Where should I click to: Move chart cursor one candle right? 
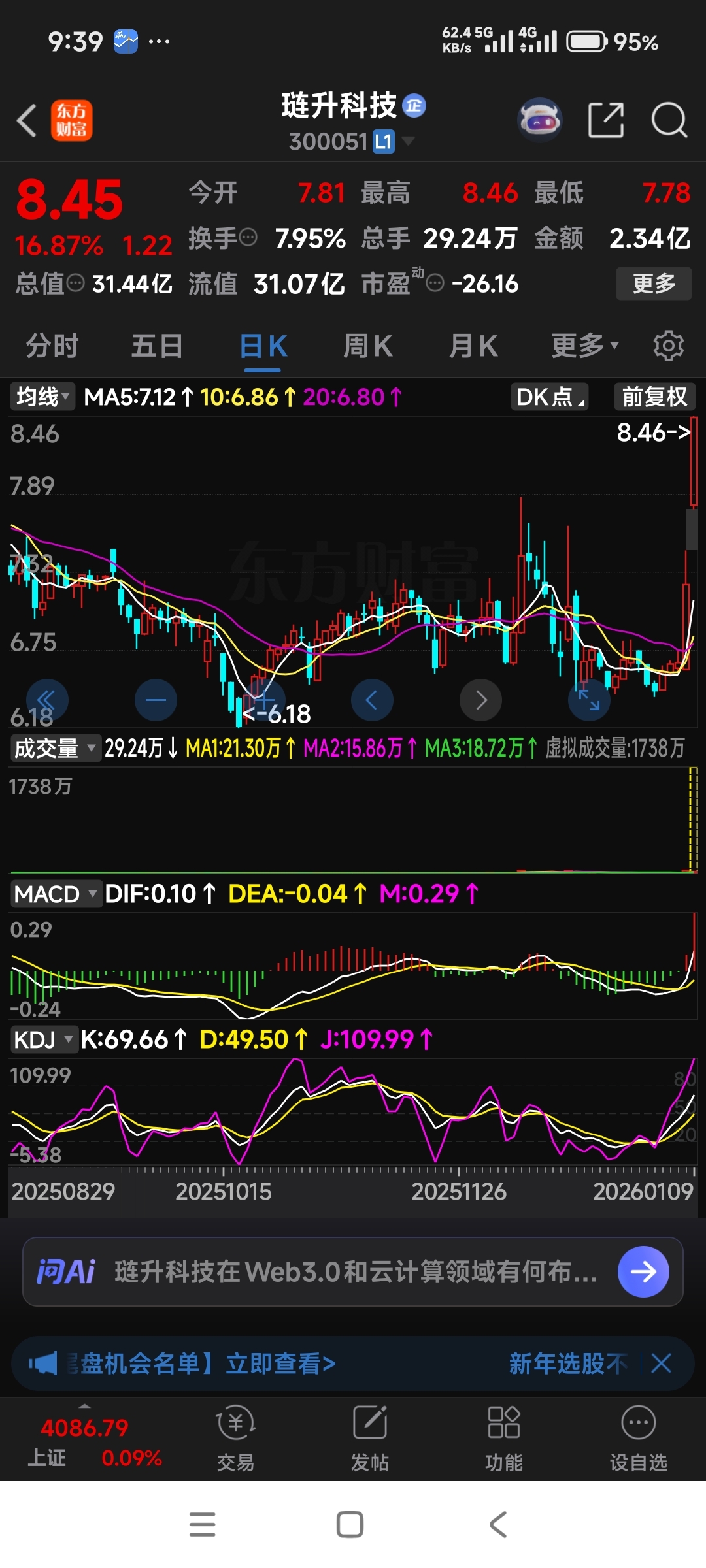480,700
